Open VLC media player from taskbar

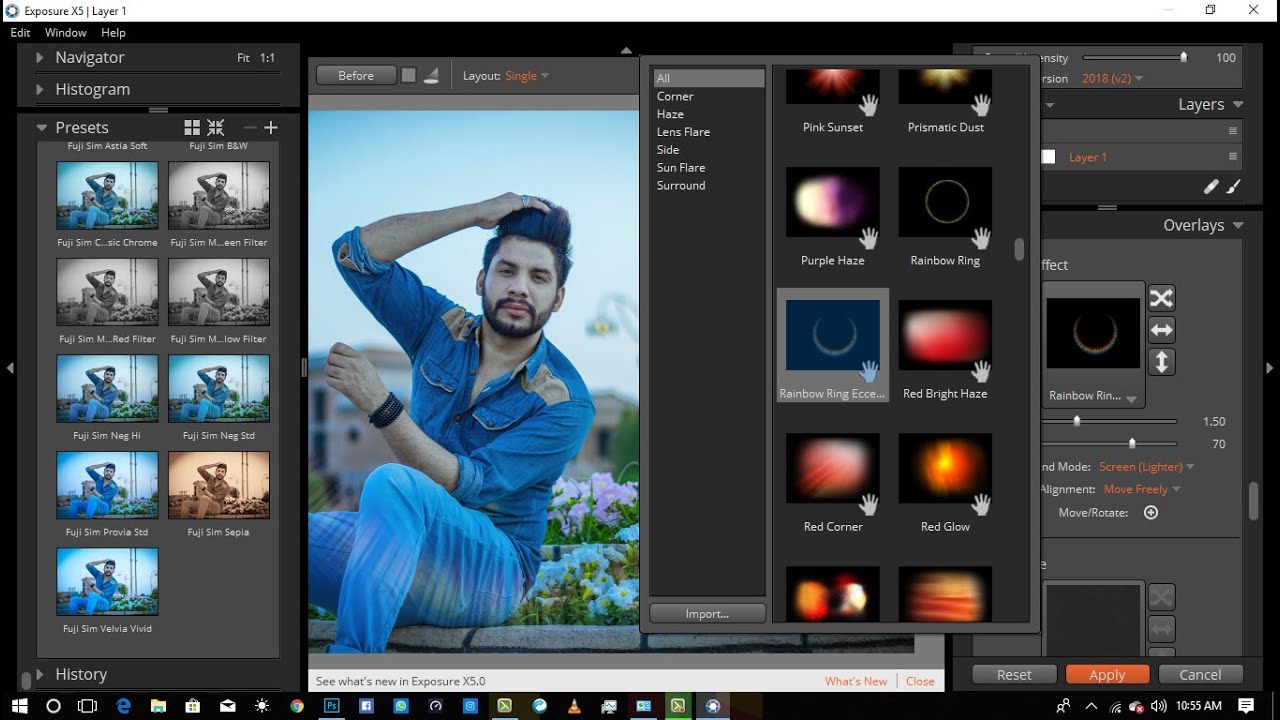click(574, 705)
